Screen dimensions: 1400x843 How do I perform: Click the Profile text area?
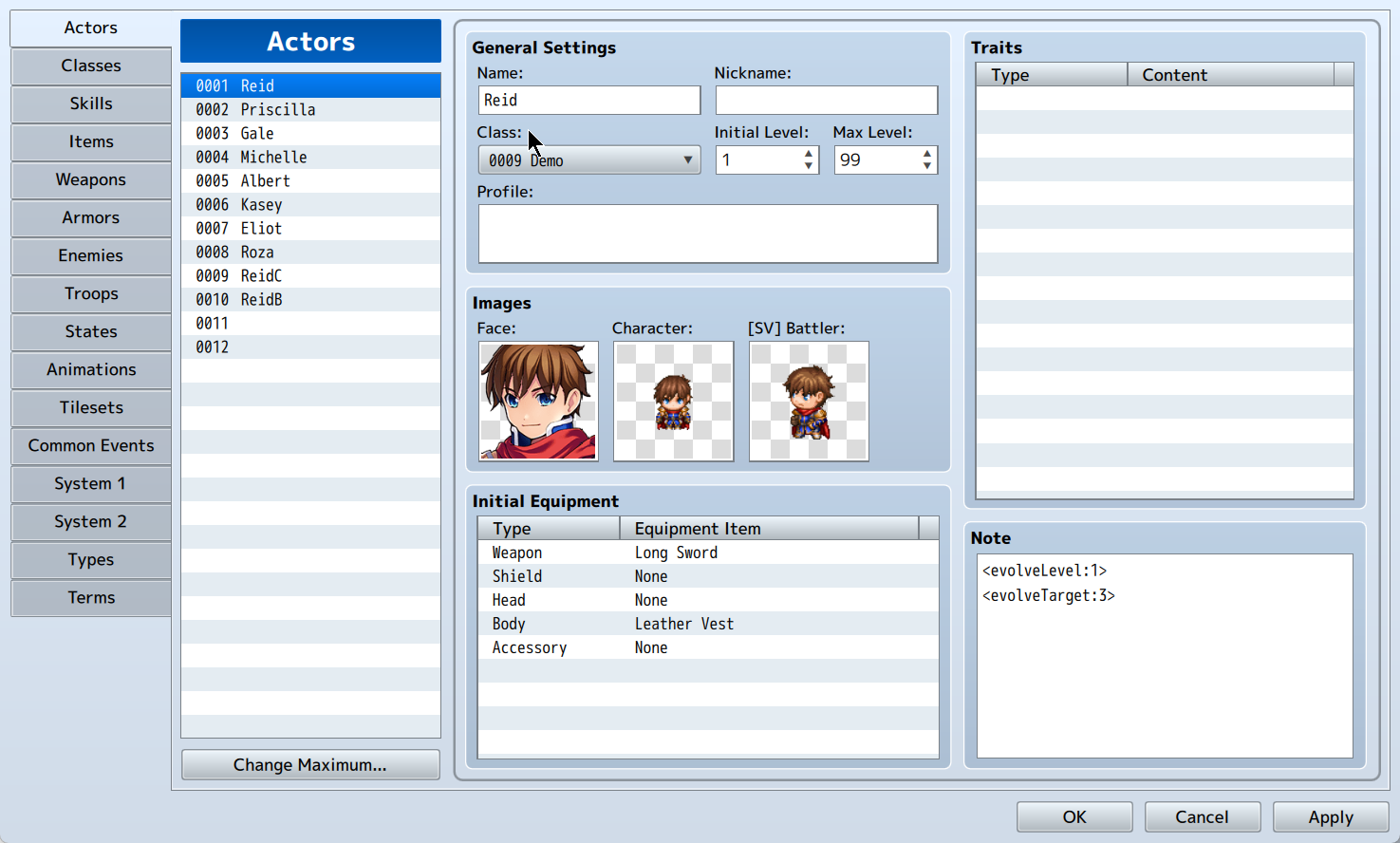click(707, 234)
